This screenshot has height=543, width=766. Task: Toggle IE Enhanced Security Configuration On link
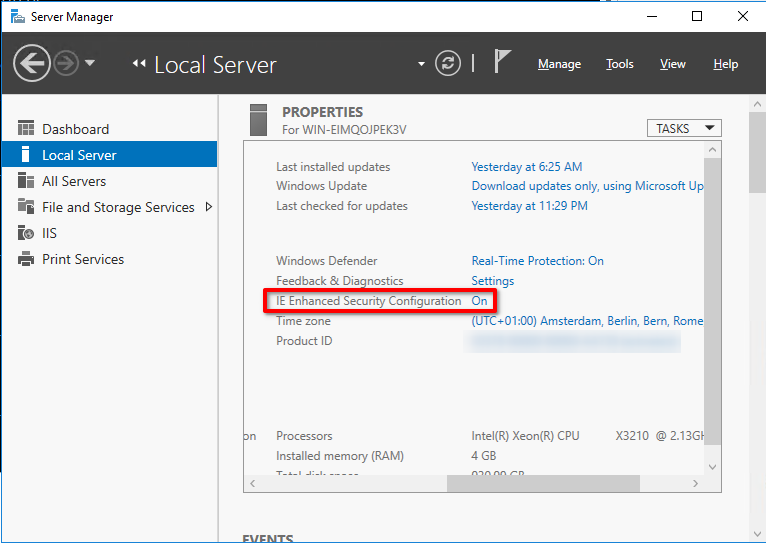(x=479, y=301)
